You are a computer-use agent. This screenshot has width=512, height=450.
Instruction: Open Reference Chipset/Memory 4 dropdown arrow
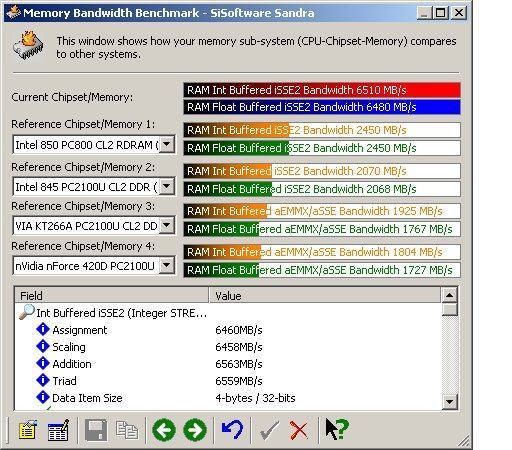point(167,266)
